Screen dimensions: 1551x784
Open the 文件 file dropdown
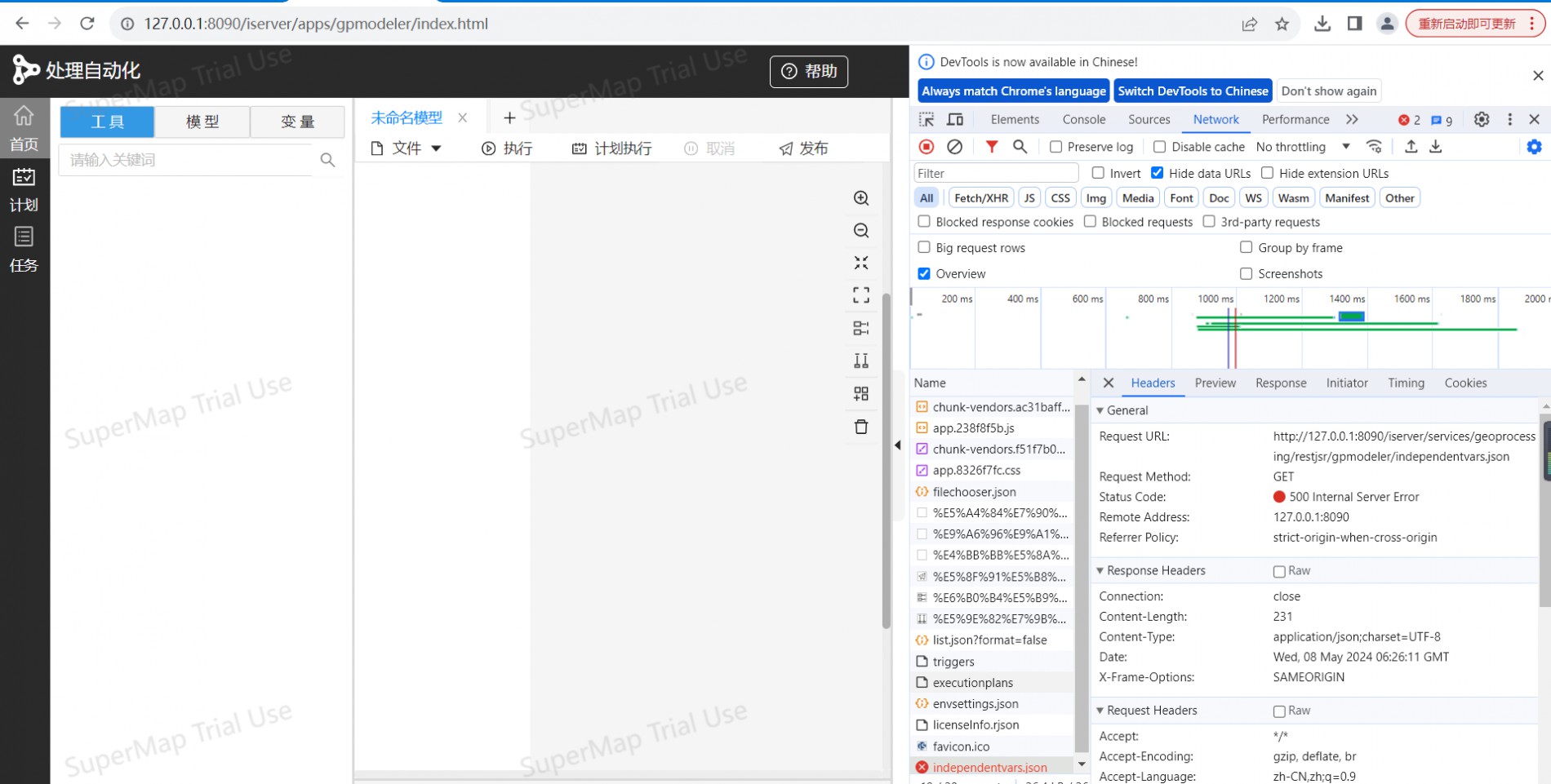[406, 148]
